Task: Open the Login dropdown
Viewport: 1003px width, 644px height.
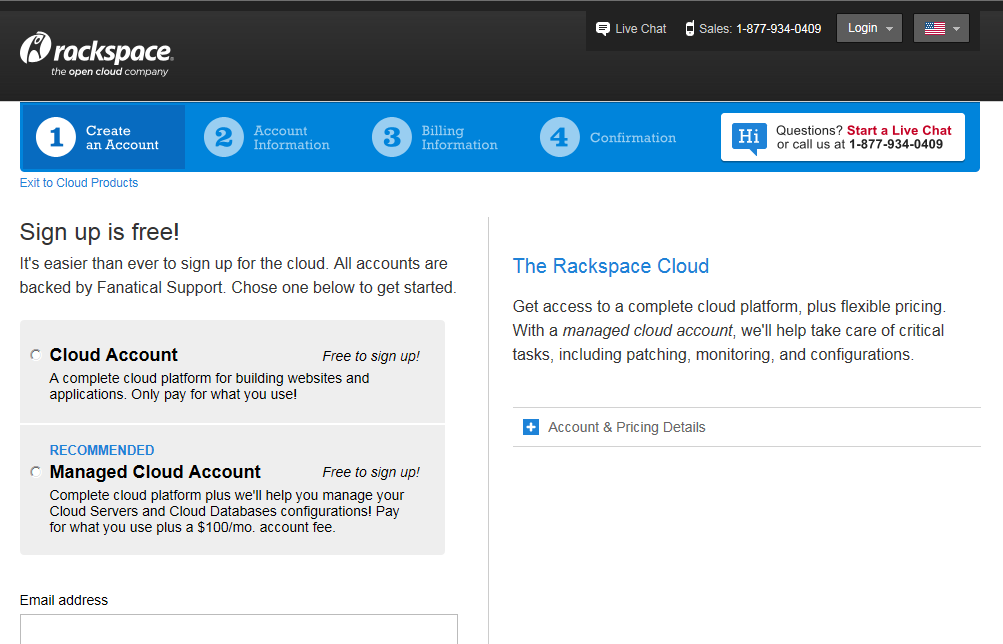Action: (x=869, y=28)
